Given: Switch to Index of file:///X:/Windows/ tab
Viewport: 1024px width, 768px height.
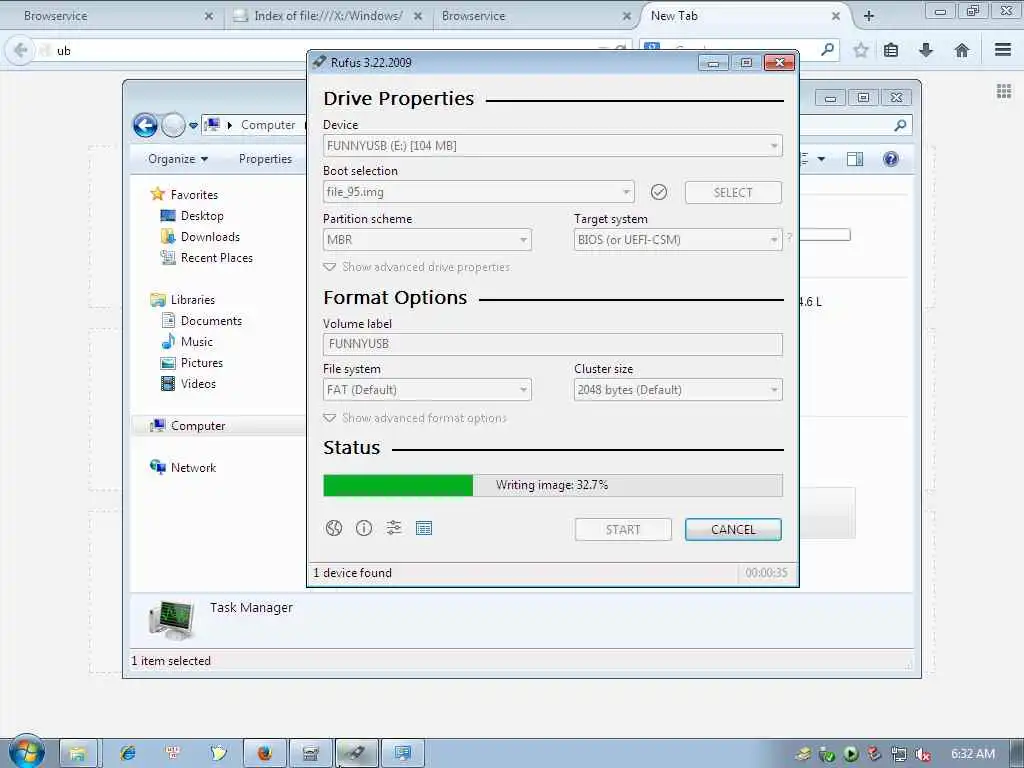Looking at the screenshot, I should (328, 16).
